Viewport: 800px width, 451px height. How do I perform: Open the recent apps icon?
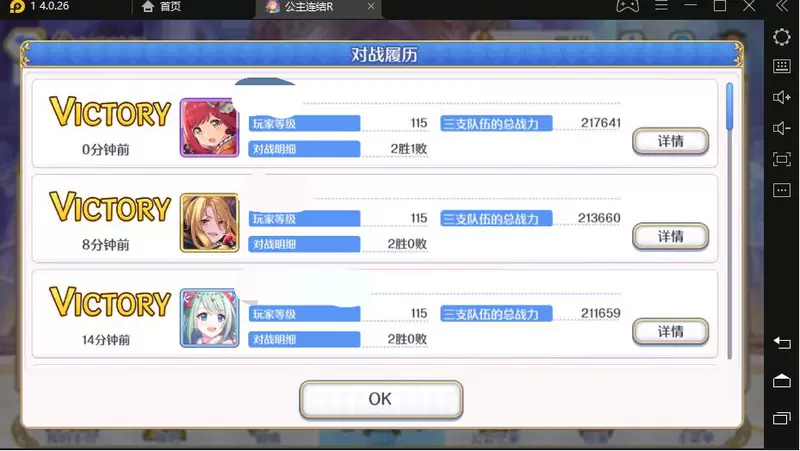coord(781,418)
